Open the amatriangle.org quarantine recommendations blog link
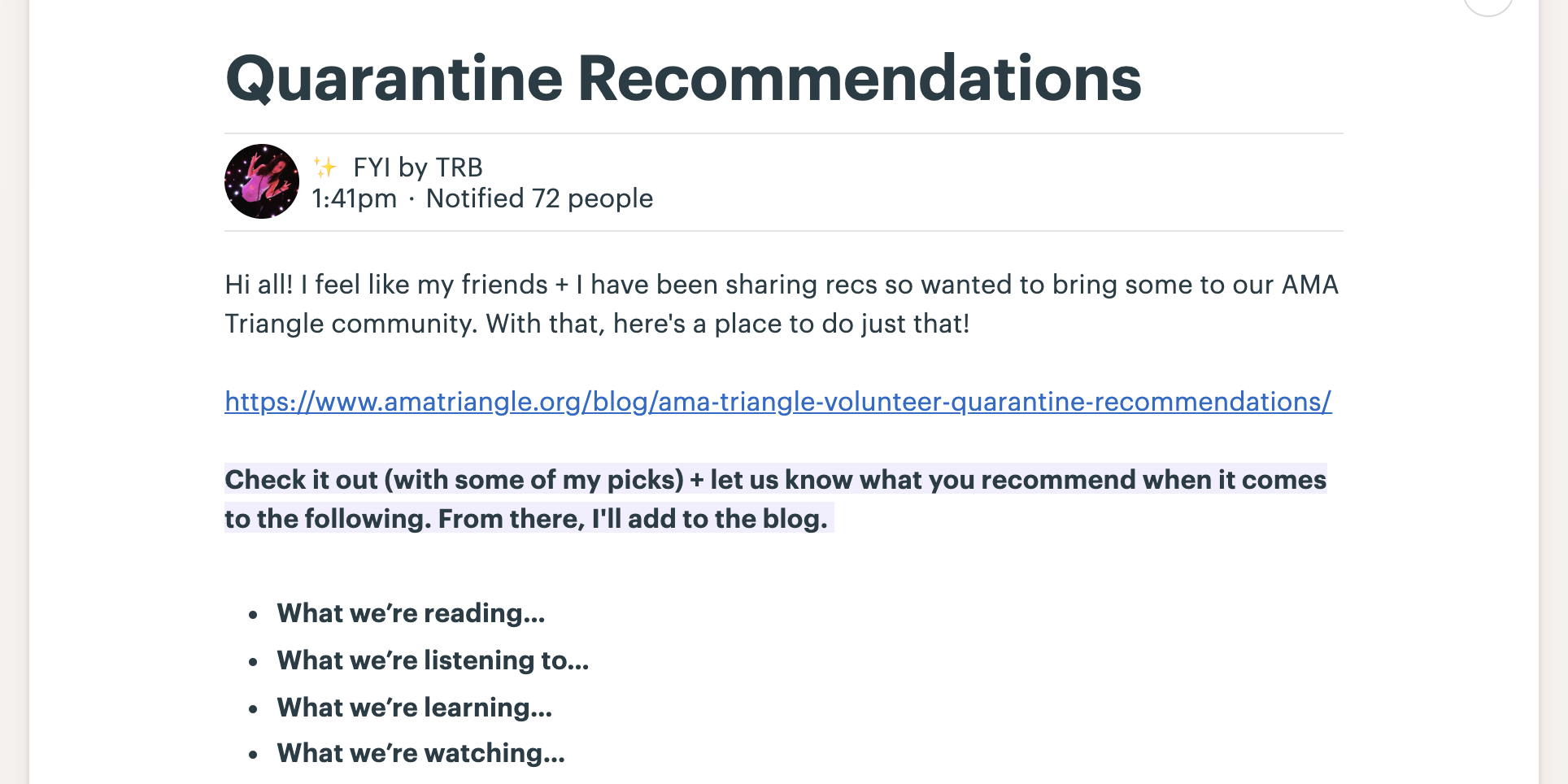This screenshot has width=1568, height=784. pyautogui.click(x=777, y=402)
